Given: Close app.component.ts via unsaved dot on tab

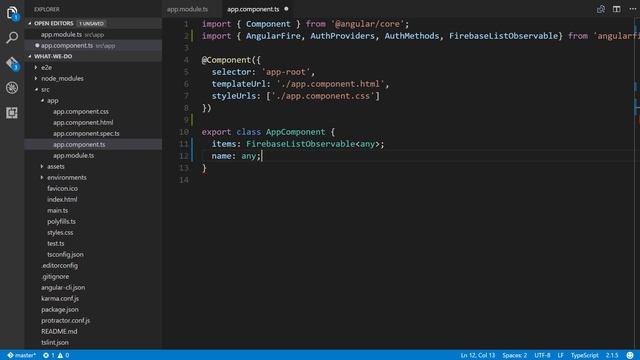Looking at the screenshot, I should pyautogui.click(x=286, y=9).
